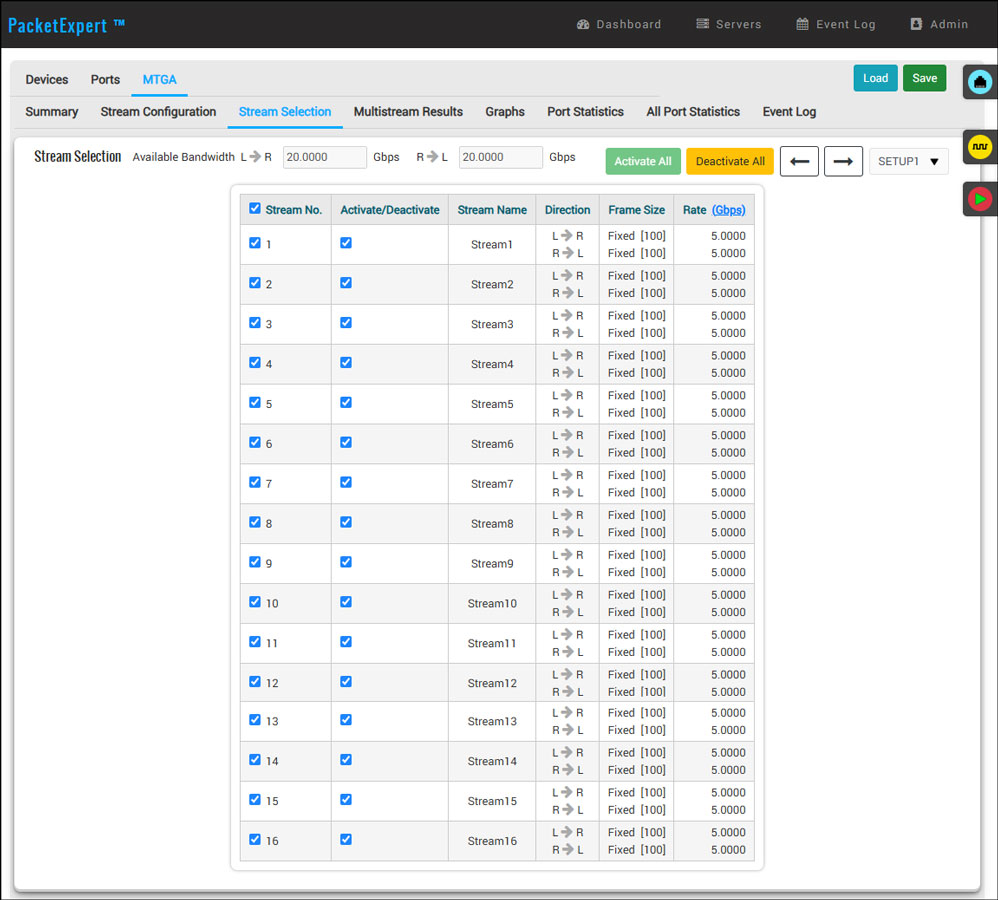Screen dimensions: 998x900
Task: Toggle Activate checkbox for Stream3
Action: click(346, 323)
